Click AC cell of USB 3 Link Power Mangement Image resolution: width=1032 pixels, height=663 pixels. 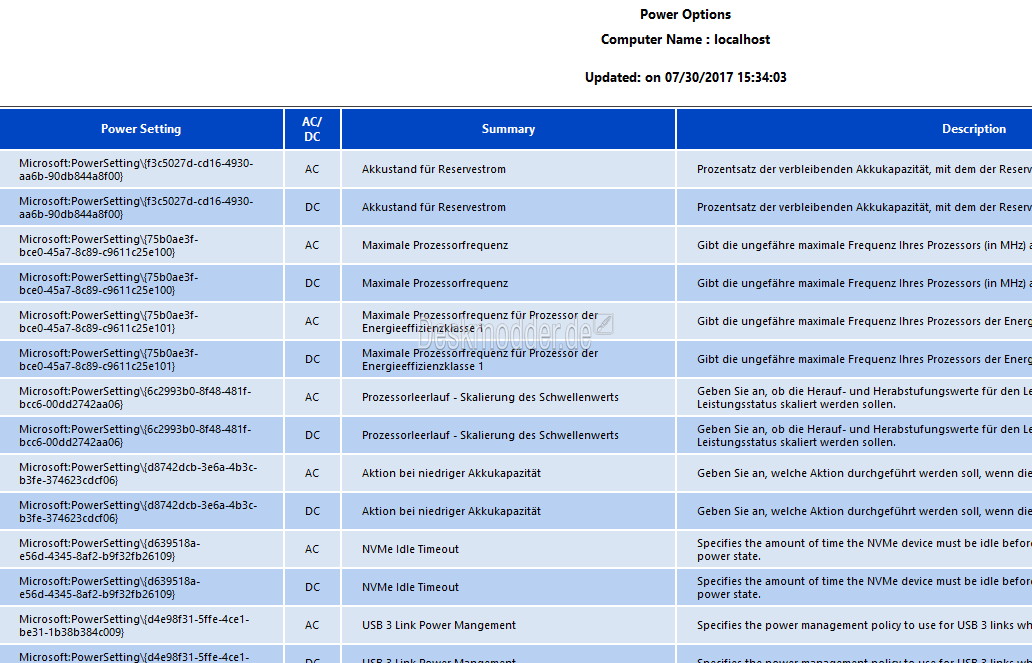pos(312,625)
